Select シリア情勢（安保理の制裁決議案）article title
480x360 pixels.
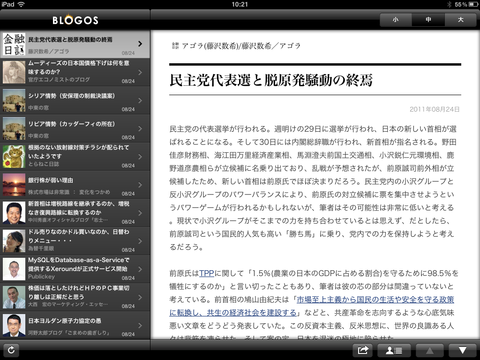(x=72, y=96)
